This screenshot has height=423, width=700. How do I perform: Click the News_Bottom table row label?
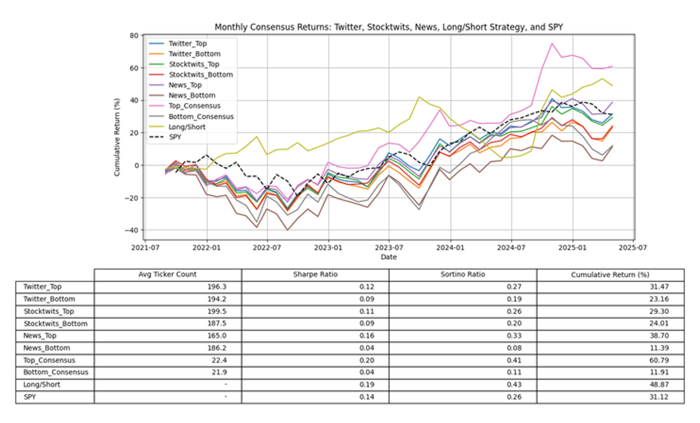(x=46, y=348)
